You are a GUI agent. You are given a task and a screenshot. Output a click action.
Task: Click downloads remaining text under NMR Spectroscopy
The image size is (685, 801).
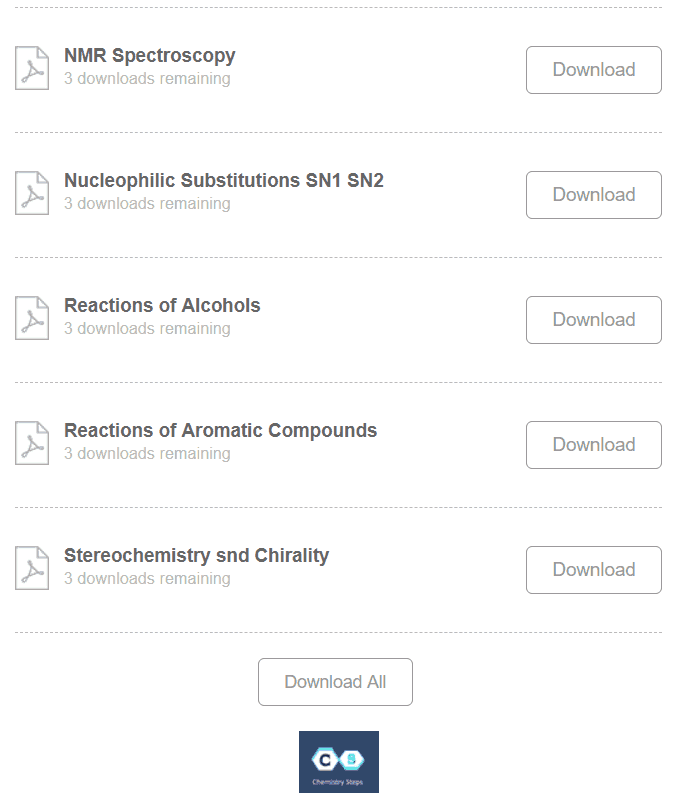coord(147,79)
